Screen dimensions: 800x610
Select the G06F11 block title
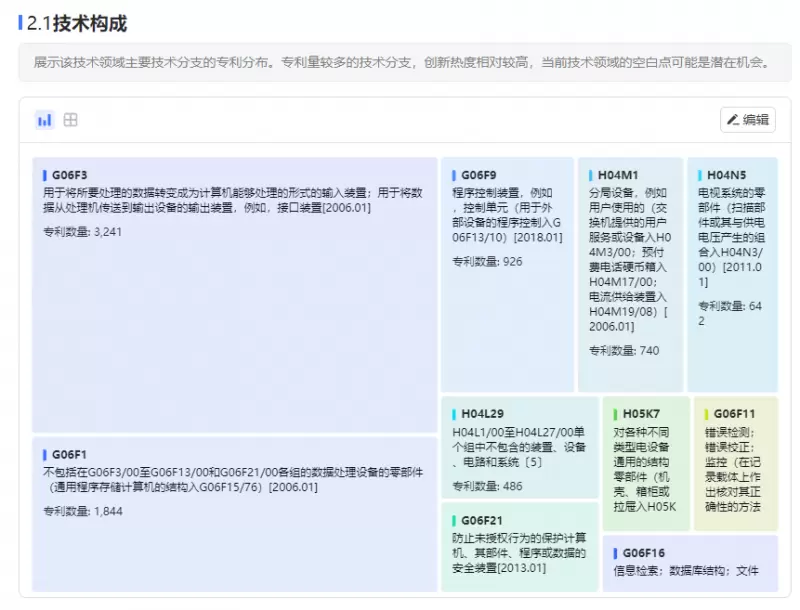[x=734, y=414]
